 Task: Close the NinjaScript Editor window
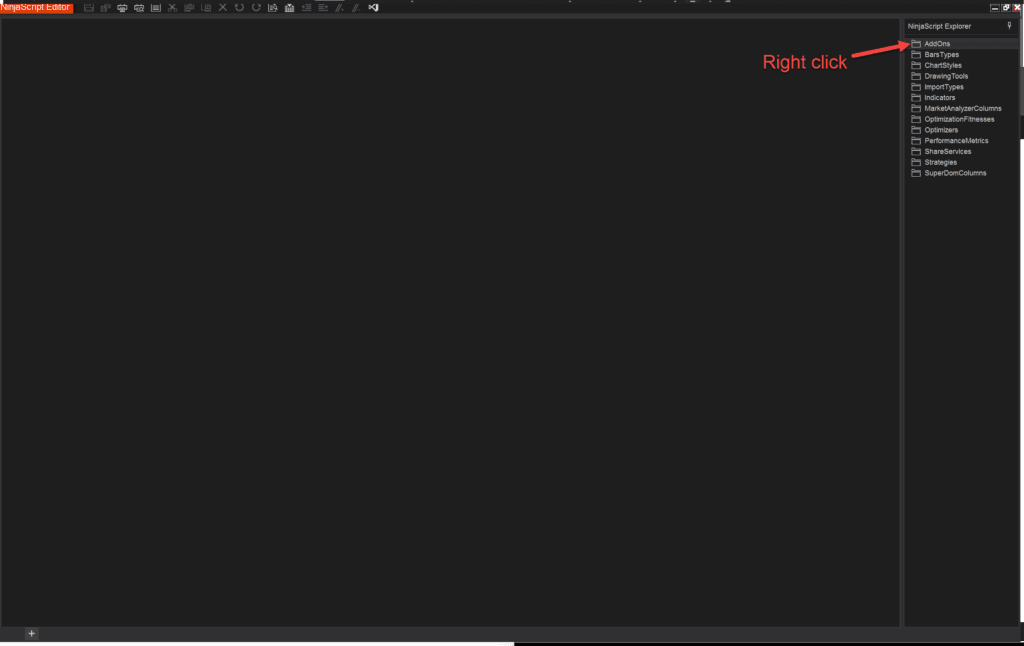(1017, 8)
